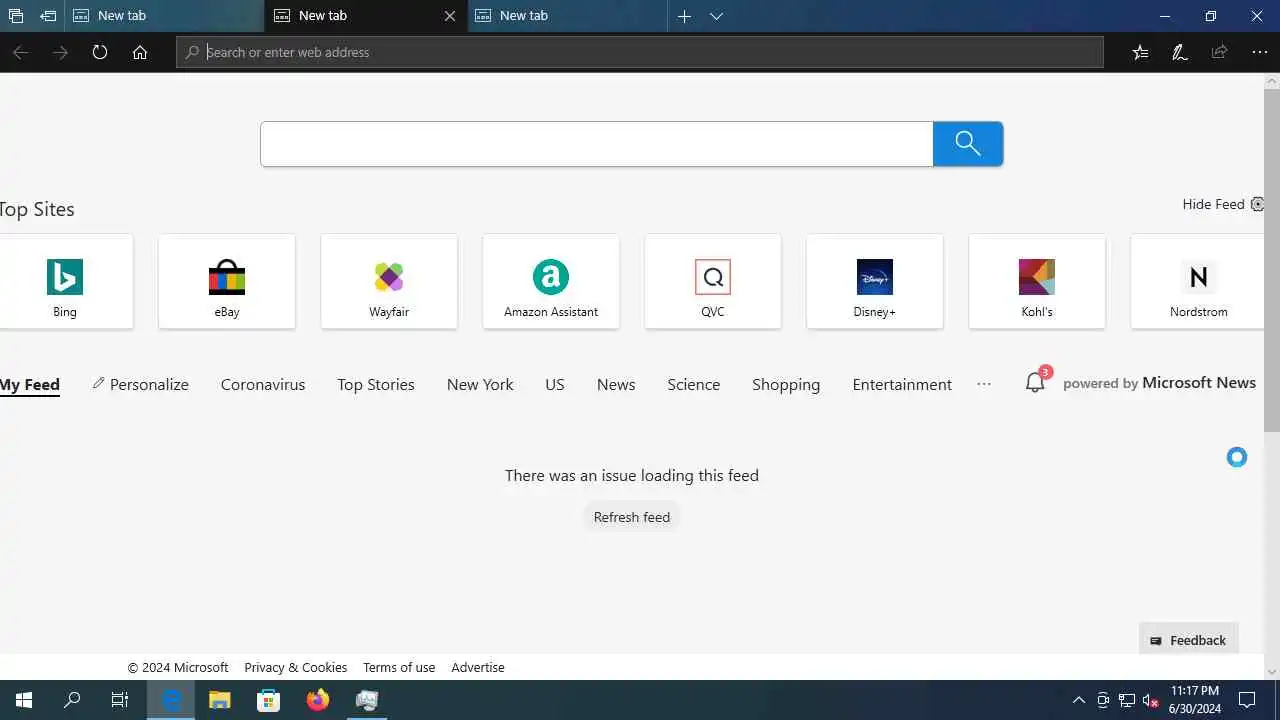Open Settings and more ellipsis
The width and height of the screenshot is (1280, 720).
(1260, 52)
